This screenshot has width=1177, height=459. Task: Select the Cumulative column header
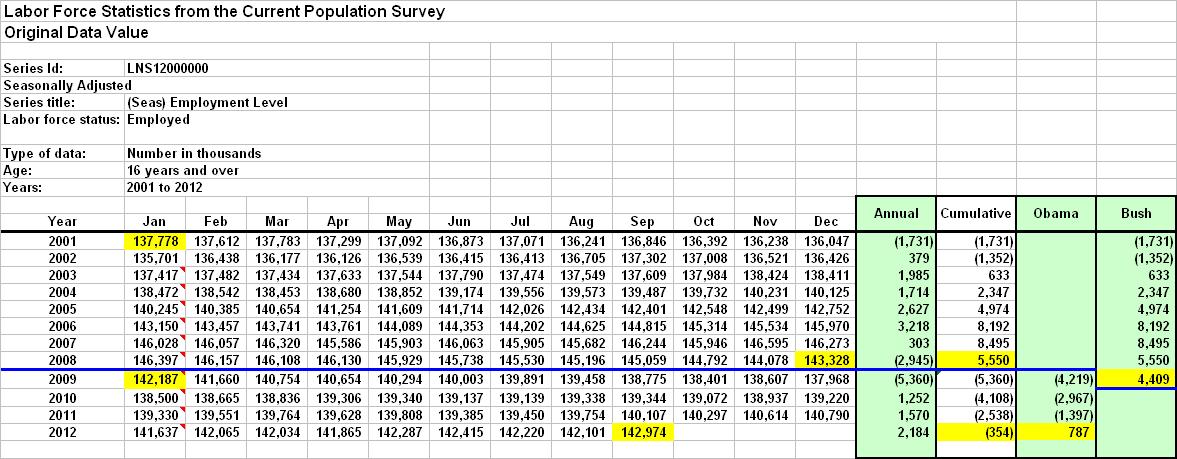pyautogui.click(x=976, y=213)
